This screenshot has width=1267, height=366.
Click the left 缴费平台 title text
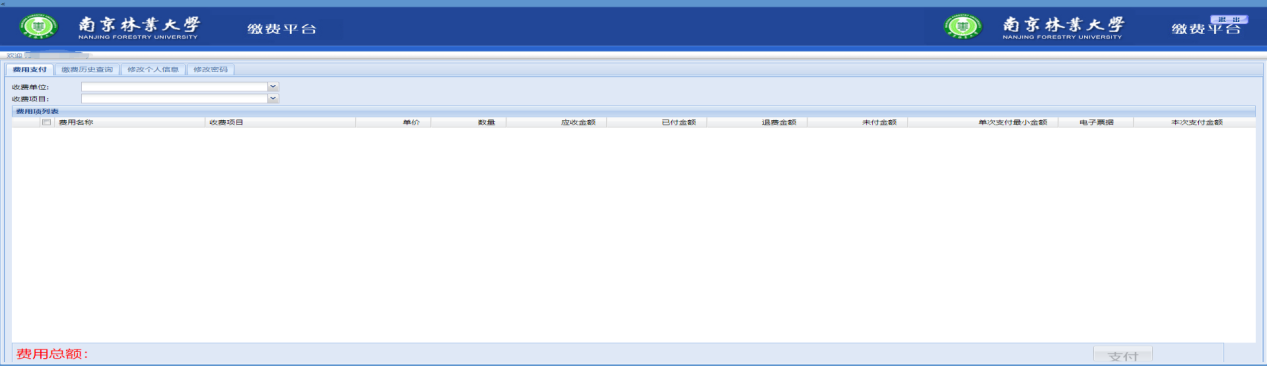coord(281,28)
